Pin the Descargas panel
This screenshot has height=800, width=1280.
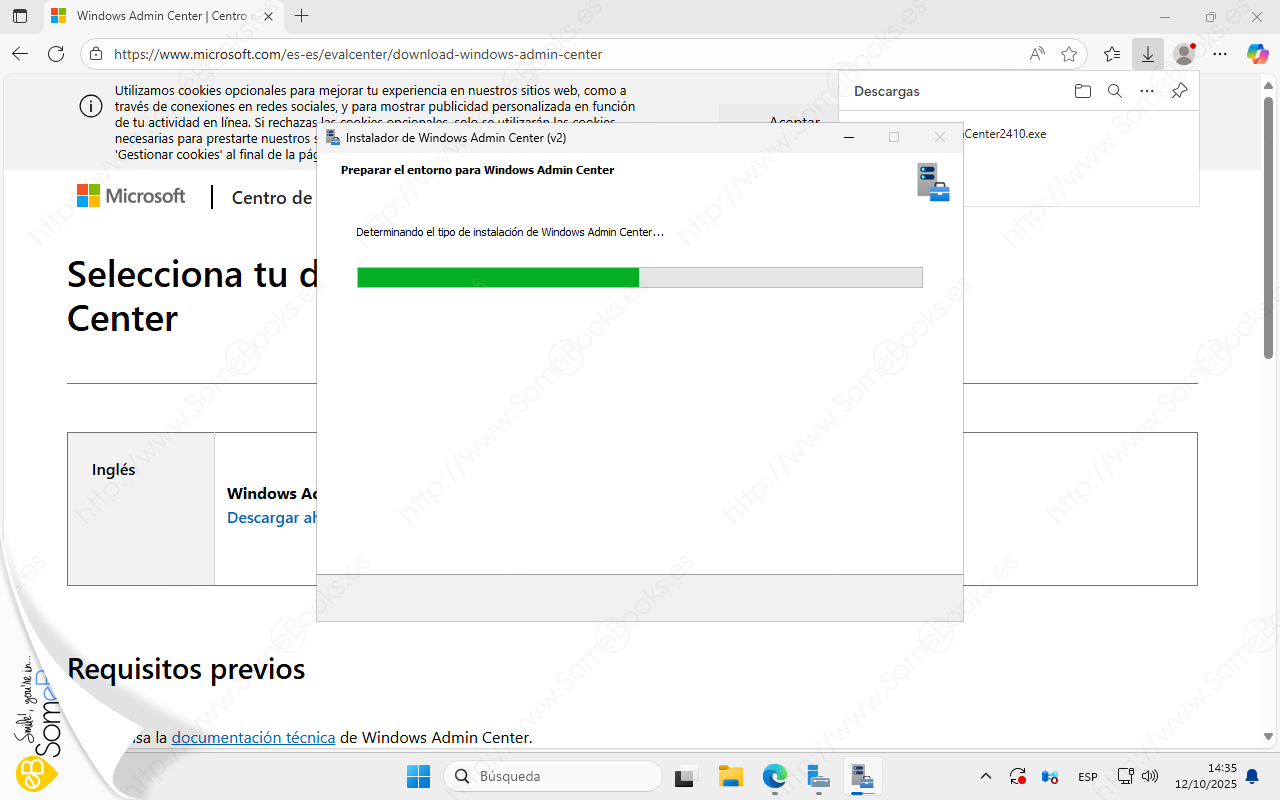[1179, 91]
